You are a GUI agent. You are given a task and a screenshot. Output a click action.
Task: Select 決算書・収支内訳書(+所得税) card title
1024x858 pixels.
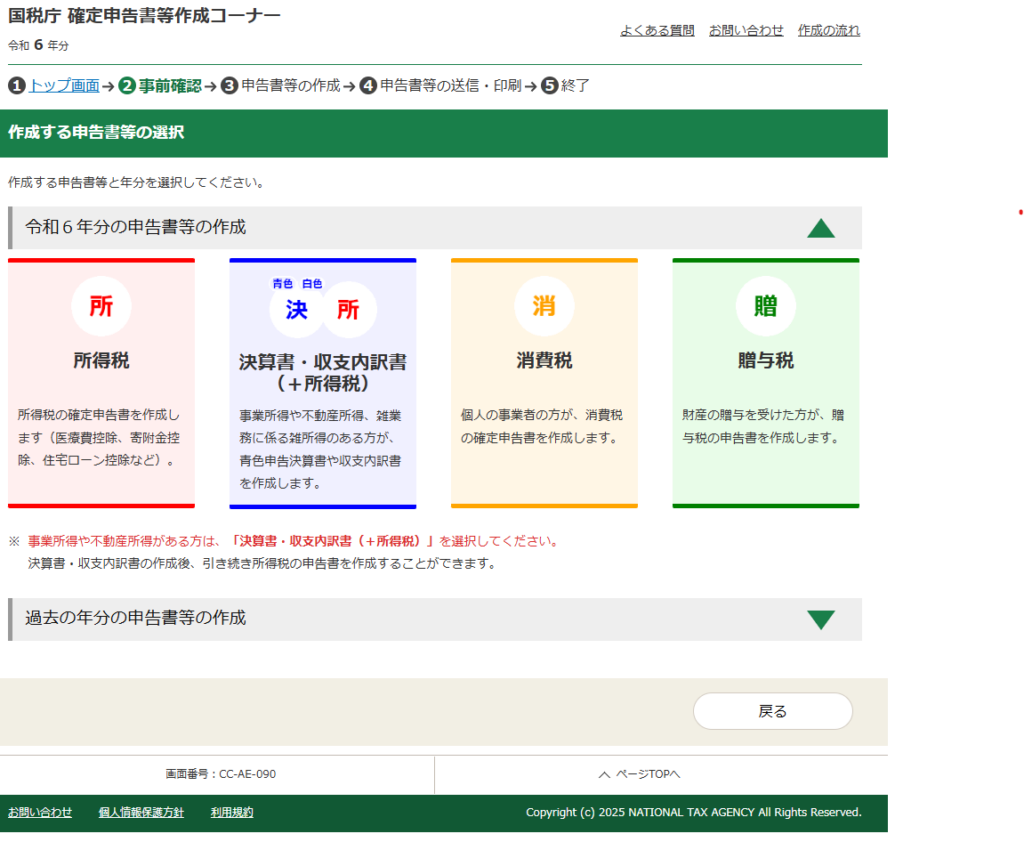(322, 372)
